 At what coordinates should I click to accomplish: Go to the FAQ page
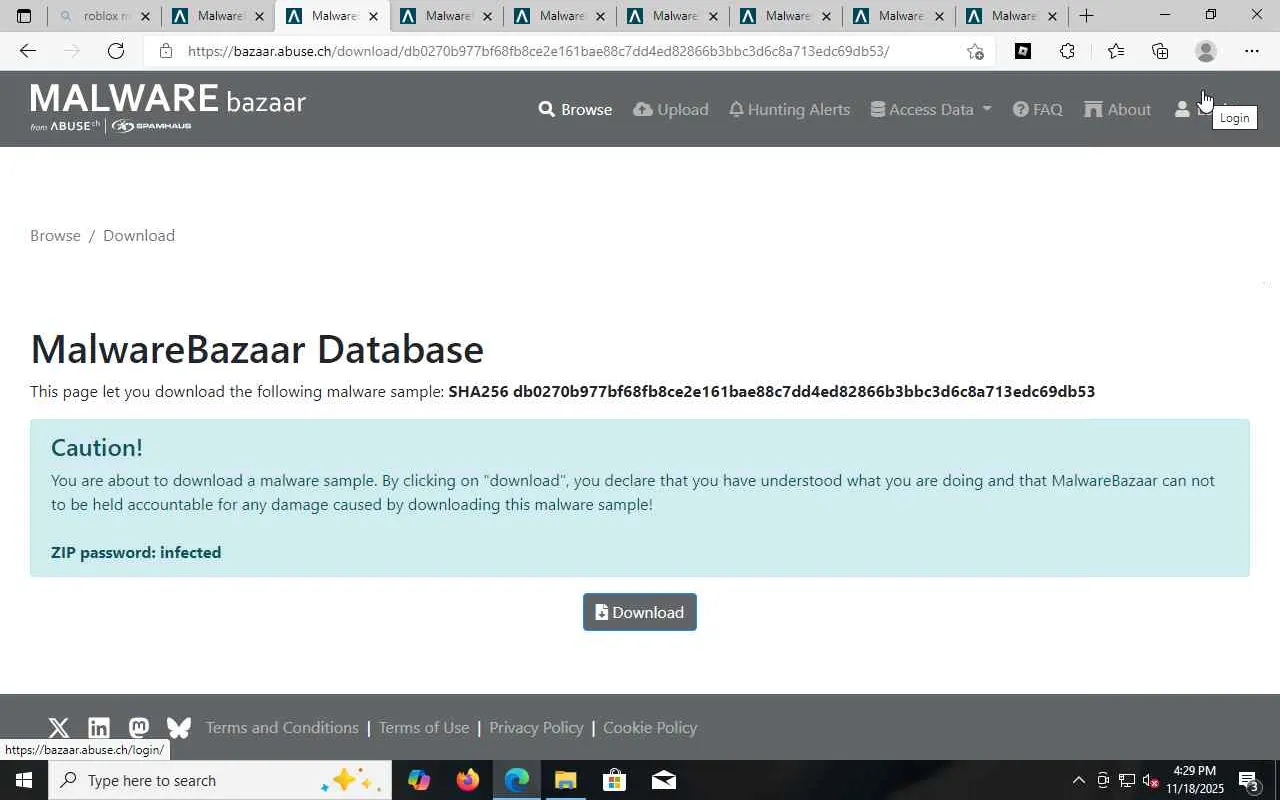tap(1038, 109)
